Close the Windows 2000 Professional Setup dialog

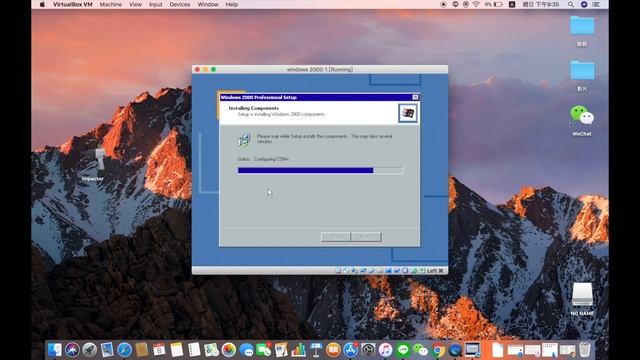coord(415,97)
